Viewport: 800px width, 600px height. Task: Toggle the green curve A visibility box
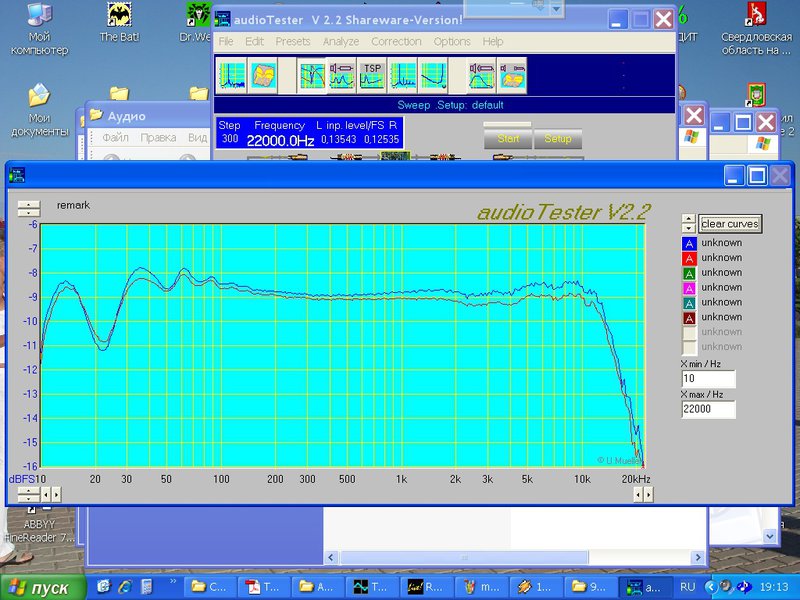tap(689, 273)
